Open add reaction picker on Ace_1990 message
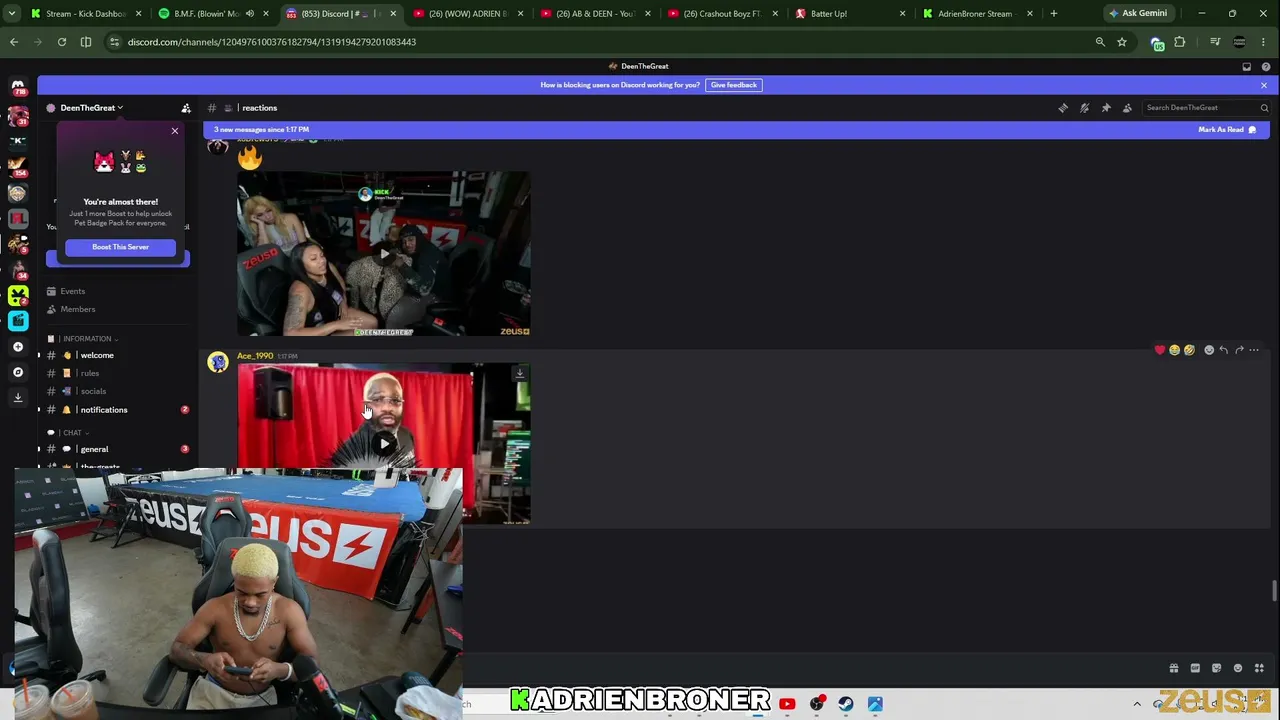 (x=1209, y=350)
